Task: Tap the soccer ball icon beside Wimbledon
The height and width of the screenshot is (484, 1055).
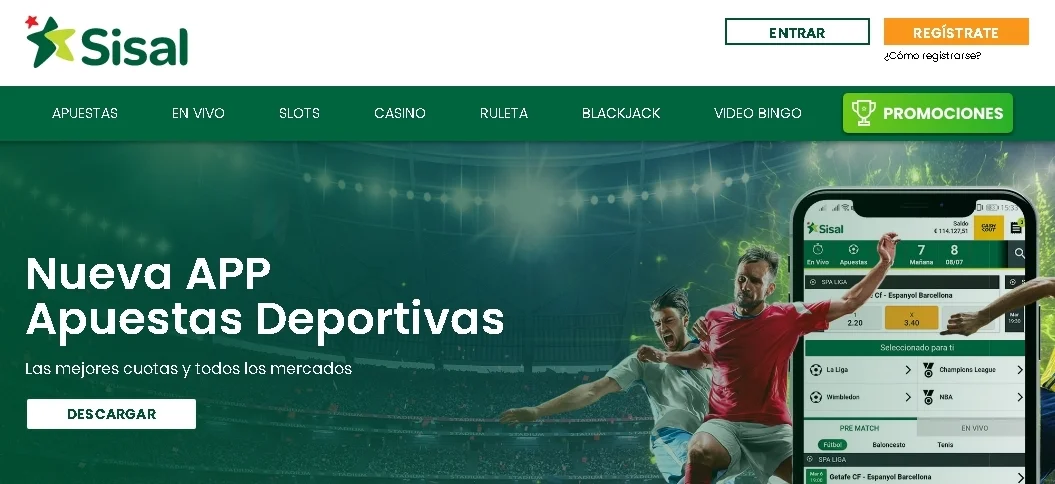Action: (816, 397)
